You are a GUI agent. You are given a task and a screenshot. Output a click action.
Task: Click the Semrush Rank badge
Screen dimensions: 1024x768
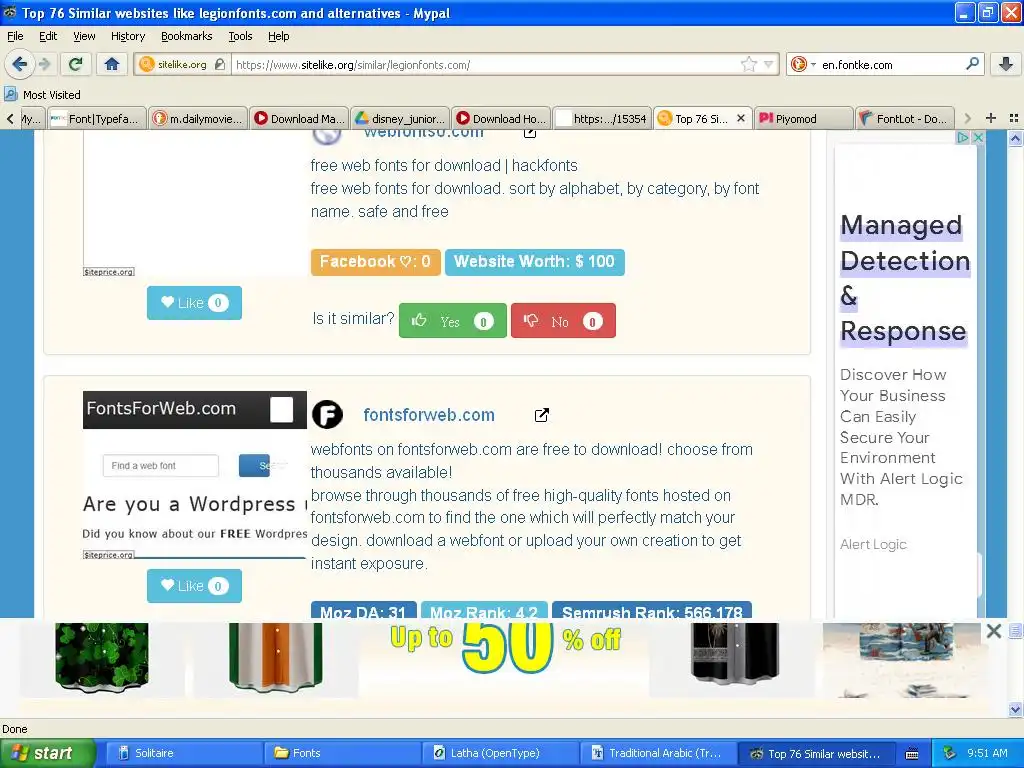[x=652, y=610]
